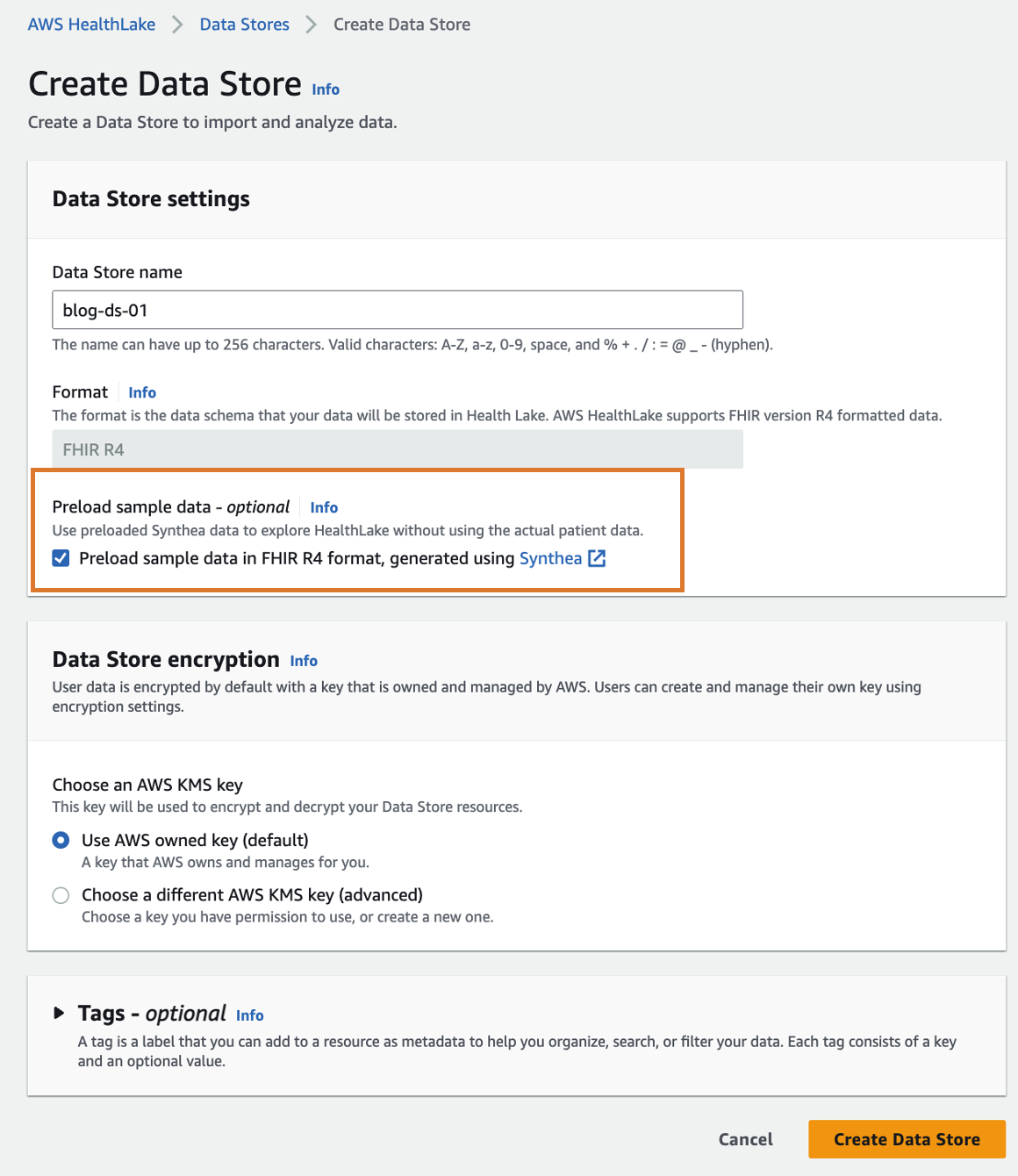Viewport: 1018px width, 1176px height.
Task: Go to Data Stores breadcrumb
Action: tap(244, 25)
